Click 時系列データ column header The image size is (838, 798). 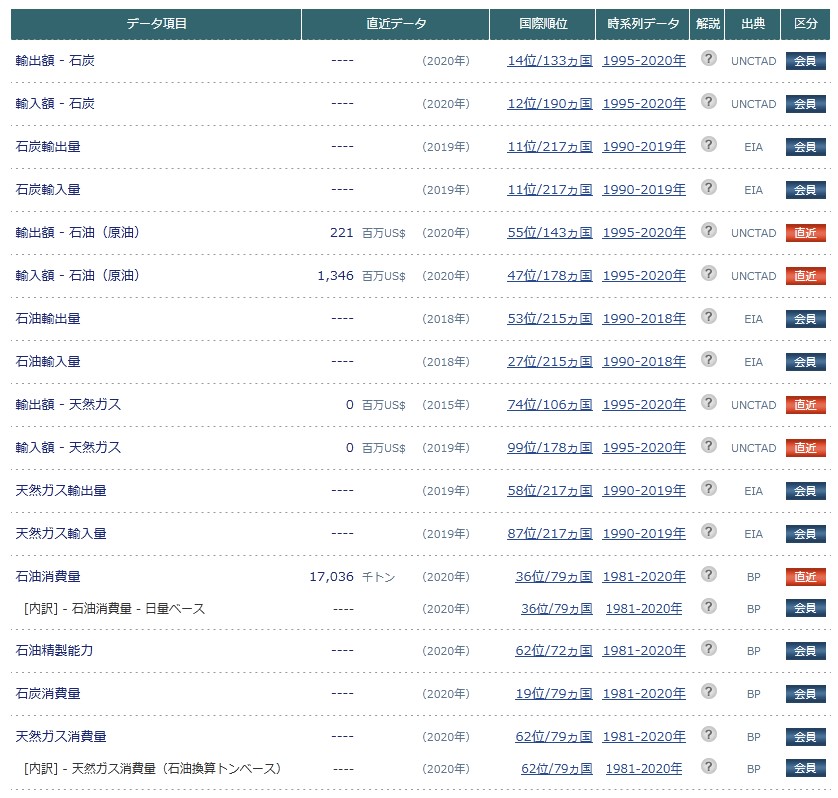(643, 24)
